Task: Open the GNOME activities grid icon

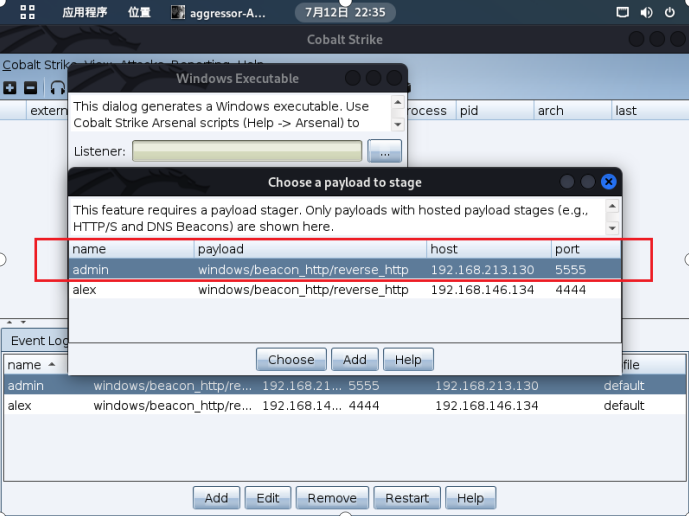Action: (x=27, y=12)
